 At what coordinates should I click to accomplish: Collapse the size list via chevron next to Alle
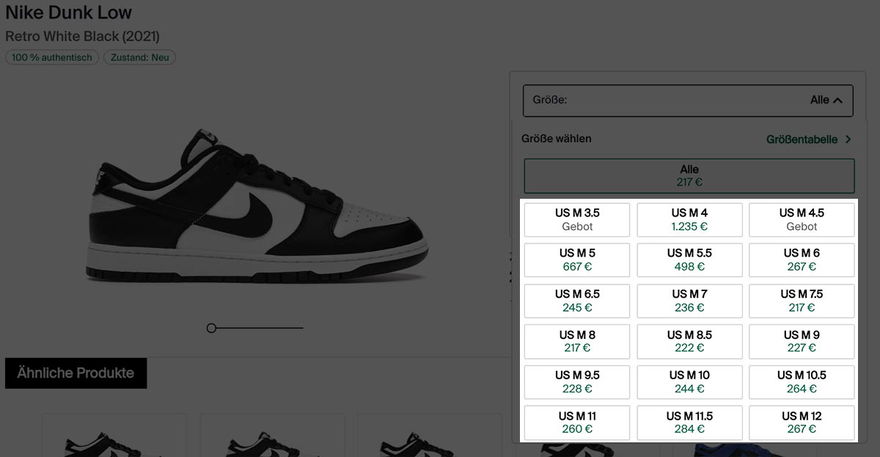click(x=838, y=100)
